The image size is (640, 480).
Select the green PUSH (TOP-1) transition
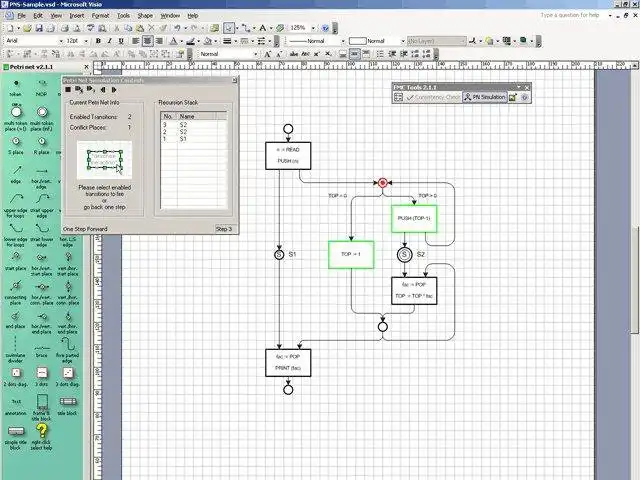tap(414, 219)
